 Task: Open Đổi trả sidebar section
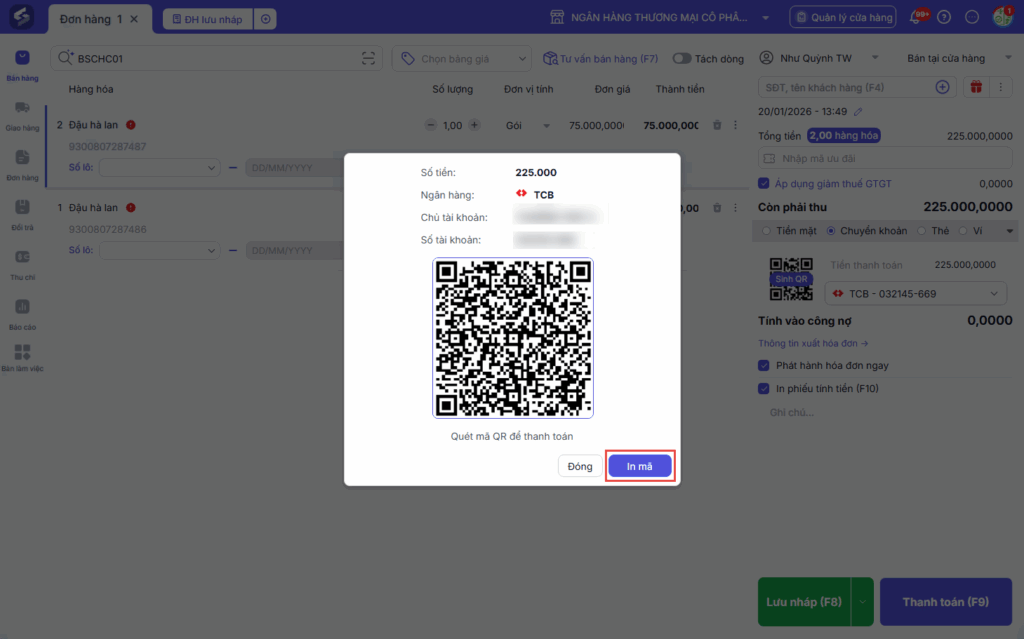tap(22, 215)
